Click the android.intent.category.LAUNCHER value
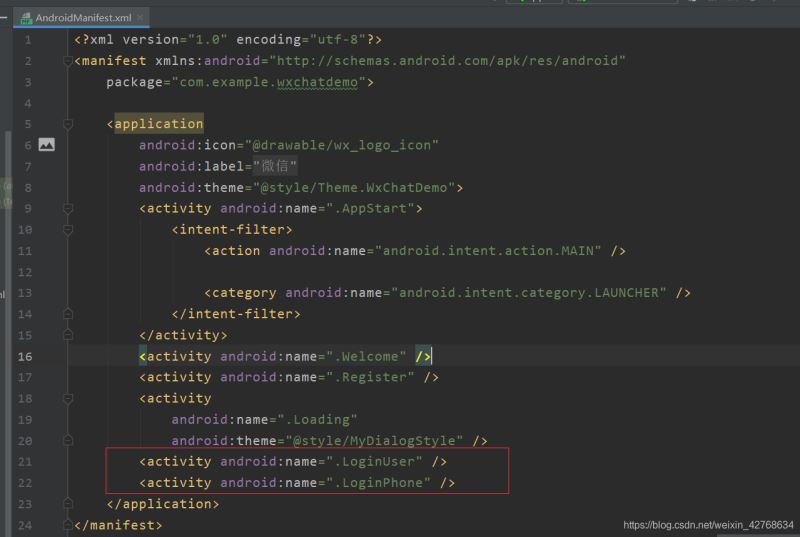 click(529, 293)
